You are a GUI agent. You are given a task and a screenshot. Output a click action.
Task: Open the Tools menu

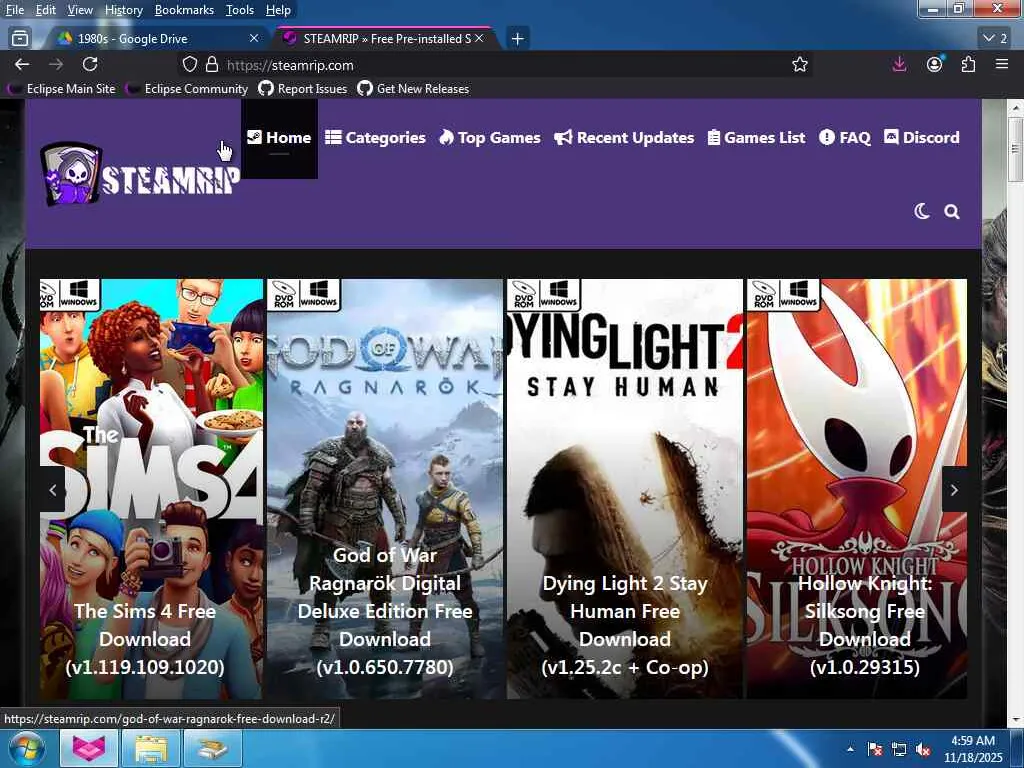point(240,10)
